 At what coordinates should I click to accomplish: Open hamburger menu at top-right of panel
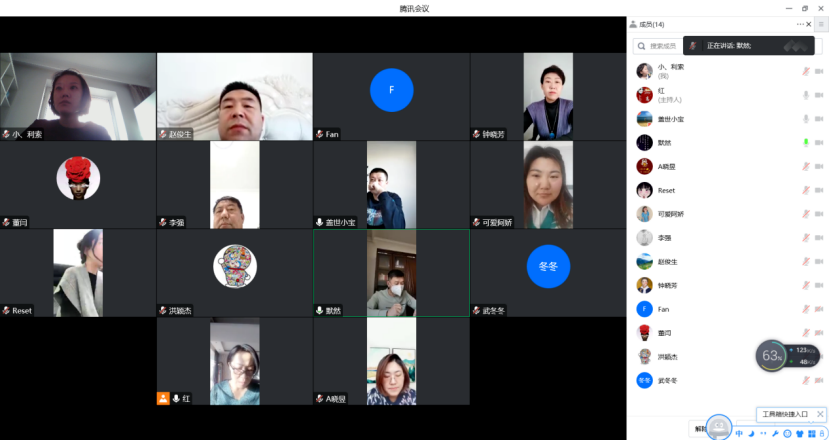(821, 24)
